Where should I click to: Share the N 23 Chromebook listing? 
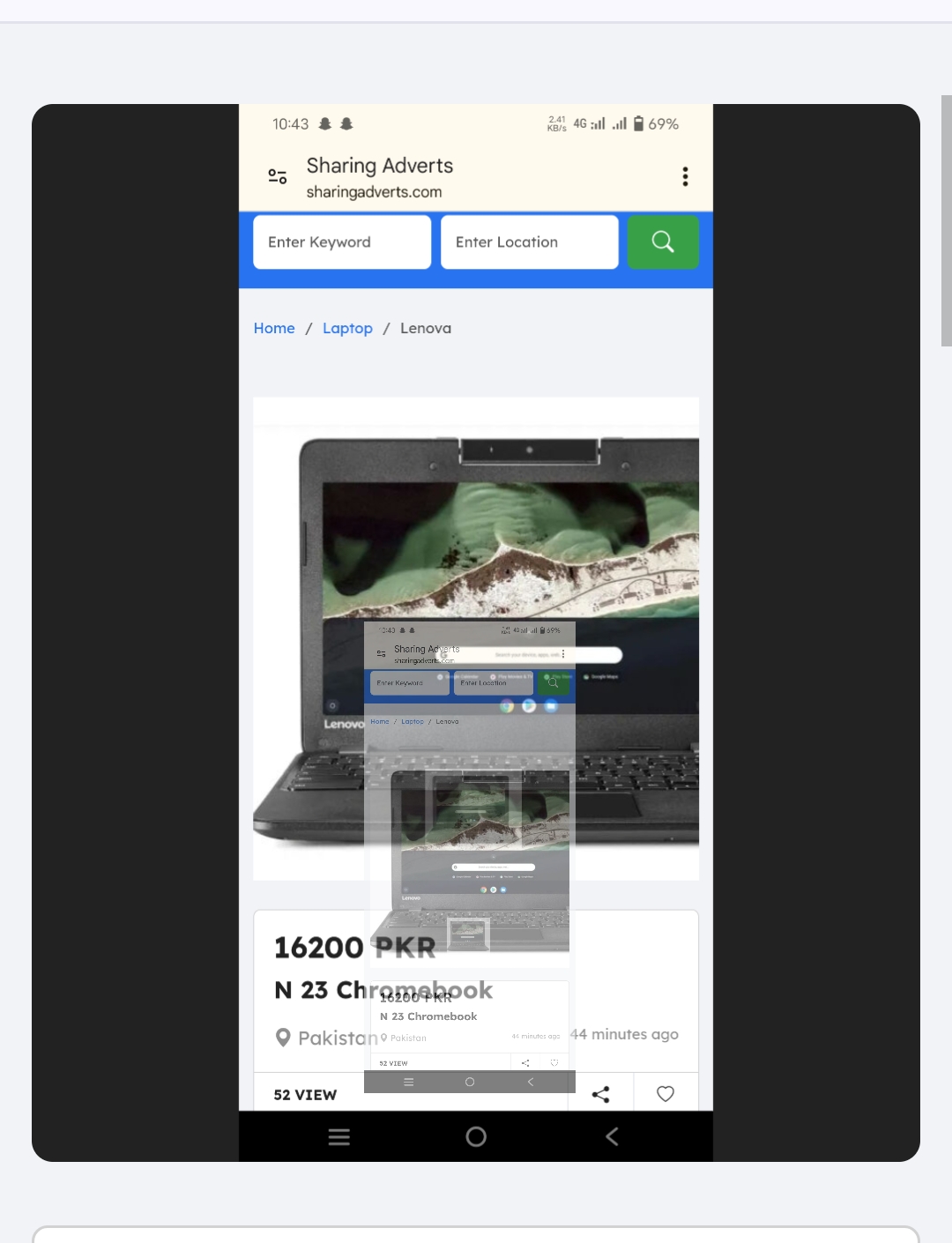point(601,1094)
